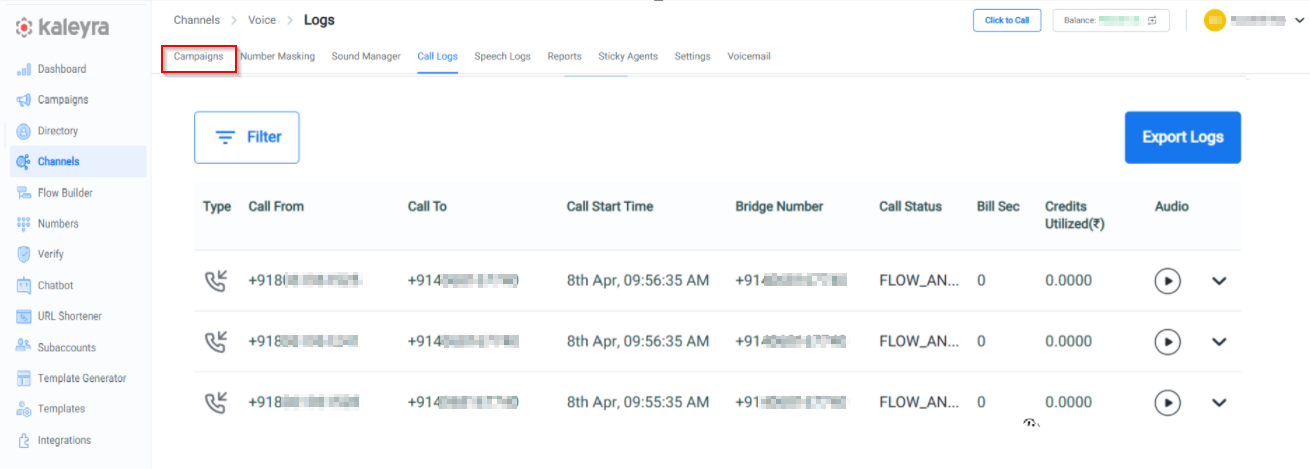Click the Credits Utilized column header
The image size is (1310, 469).
tap(1074, 215)
